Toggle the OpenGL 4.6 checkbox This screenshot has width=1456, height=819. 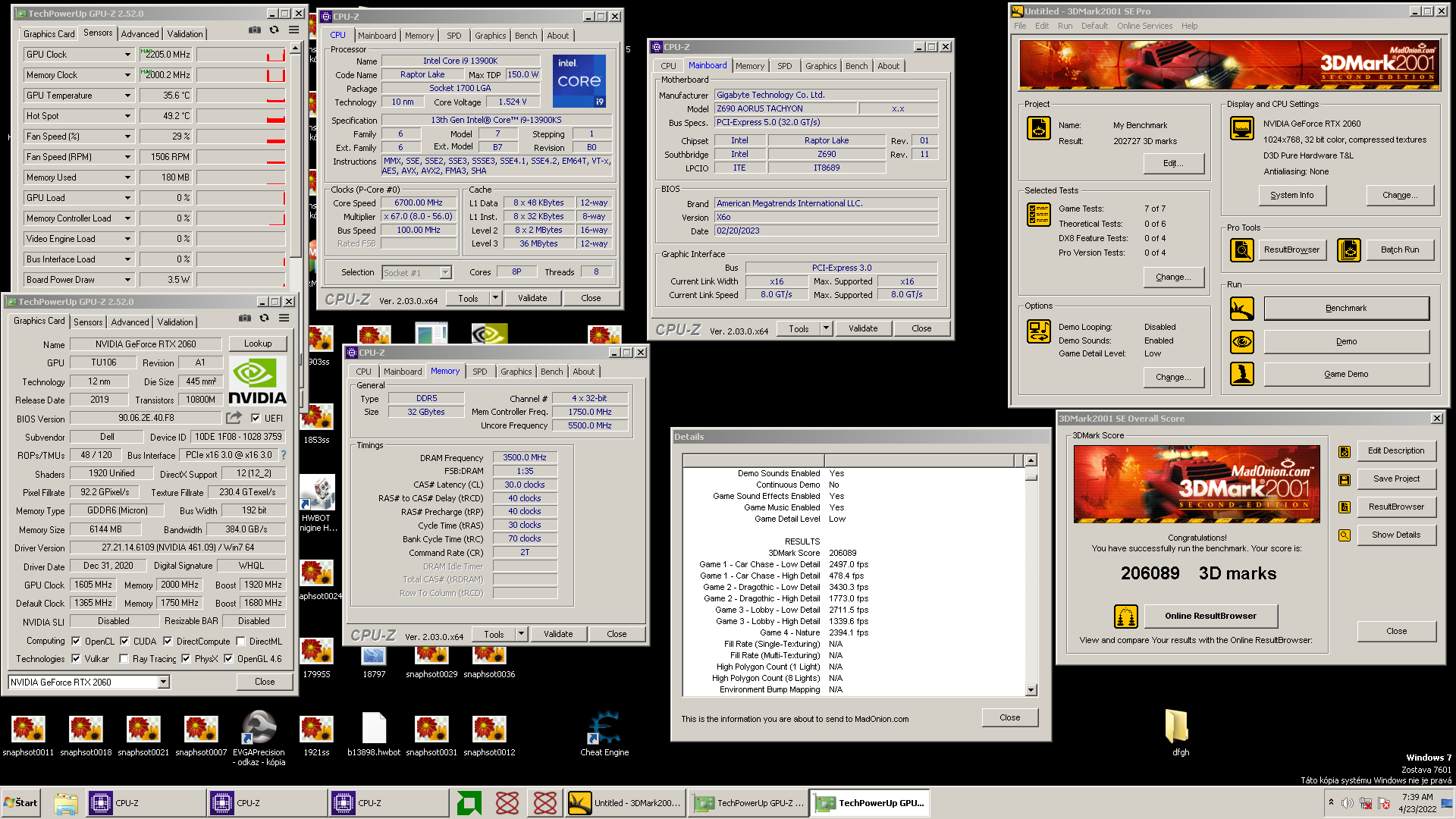[228, 658]
